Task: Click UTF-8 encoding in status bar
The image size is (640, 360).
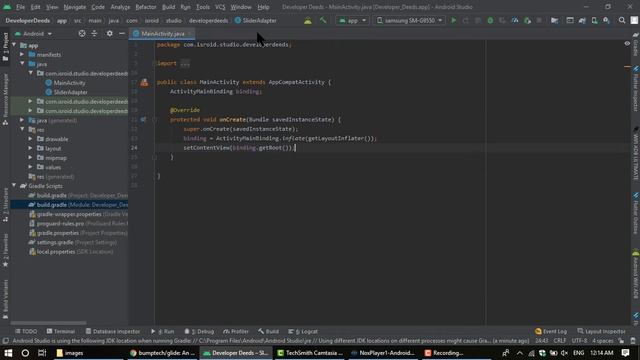Action: [579, 341]
